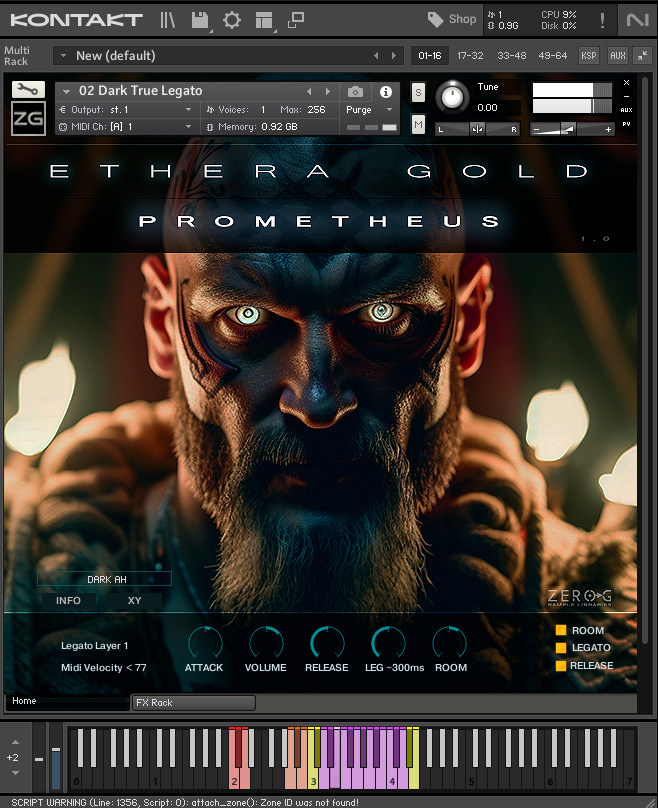The image size is (658, 808).
Task: Select the 17-32 rack page tab
Action: pyautogui.click(x=472, y=56)
